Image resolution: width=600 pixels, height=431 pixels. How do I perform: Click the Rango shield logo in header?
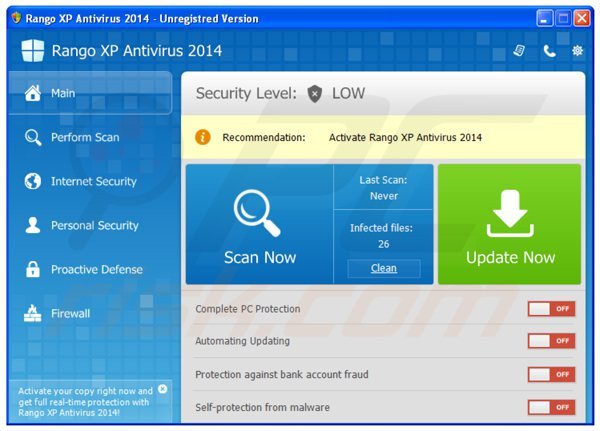(33, 51)
